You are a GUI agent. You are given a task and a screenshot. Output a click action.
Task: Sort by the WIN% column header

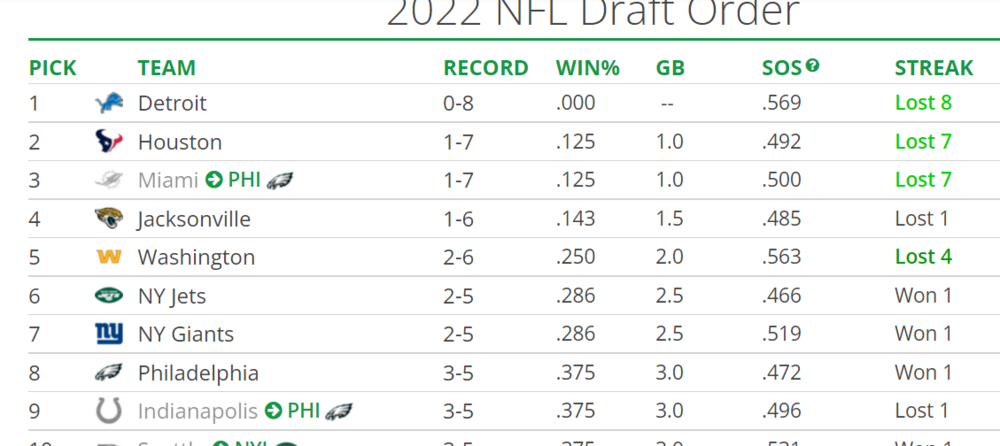(588, 68)
